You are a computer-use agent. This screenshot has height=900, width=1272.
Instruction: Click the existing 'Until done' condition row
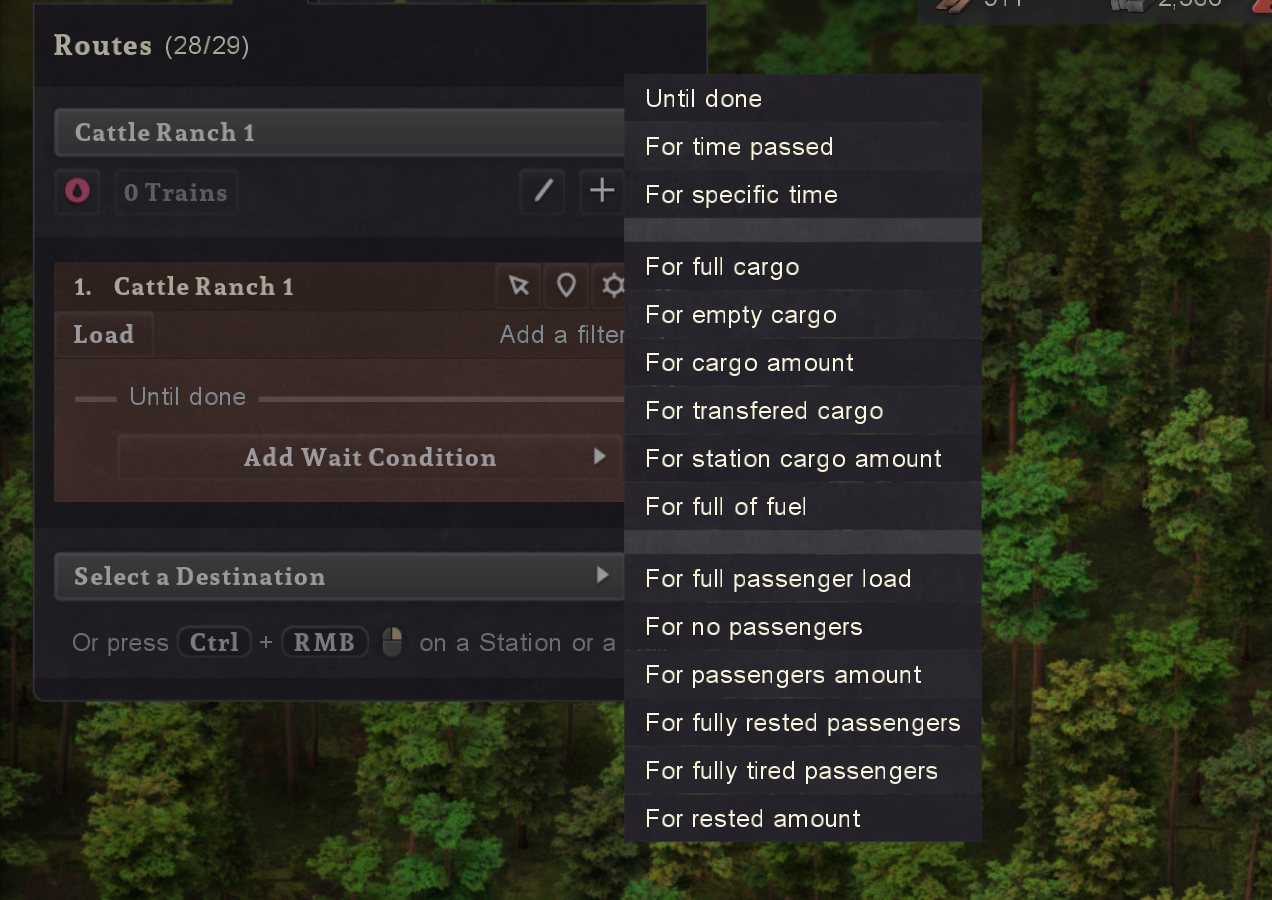click(x=188, y=397)
